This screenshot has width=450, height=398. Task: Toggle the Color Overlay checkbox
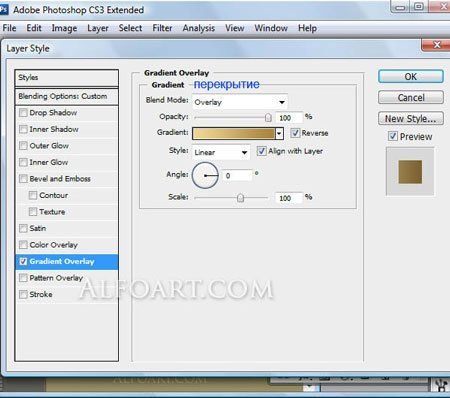pos(23,245)
